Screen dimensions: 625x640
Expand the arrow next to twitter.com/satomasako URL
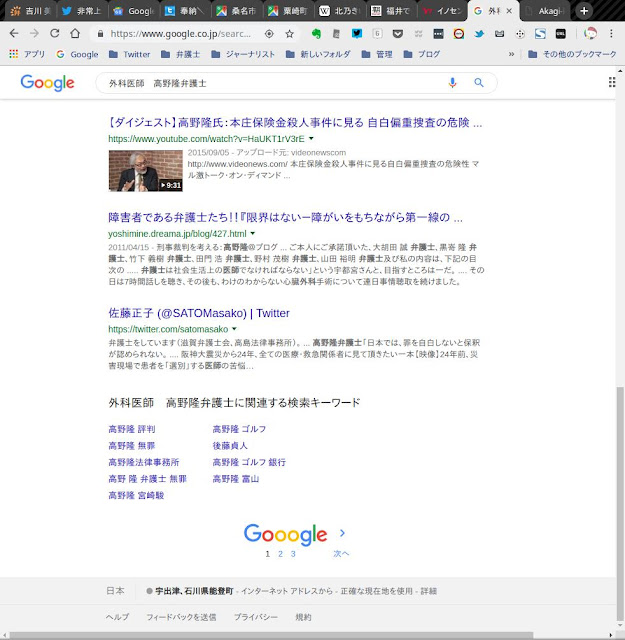click(234, 329)
